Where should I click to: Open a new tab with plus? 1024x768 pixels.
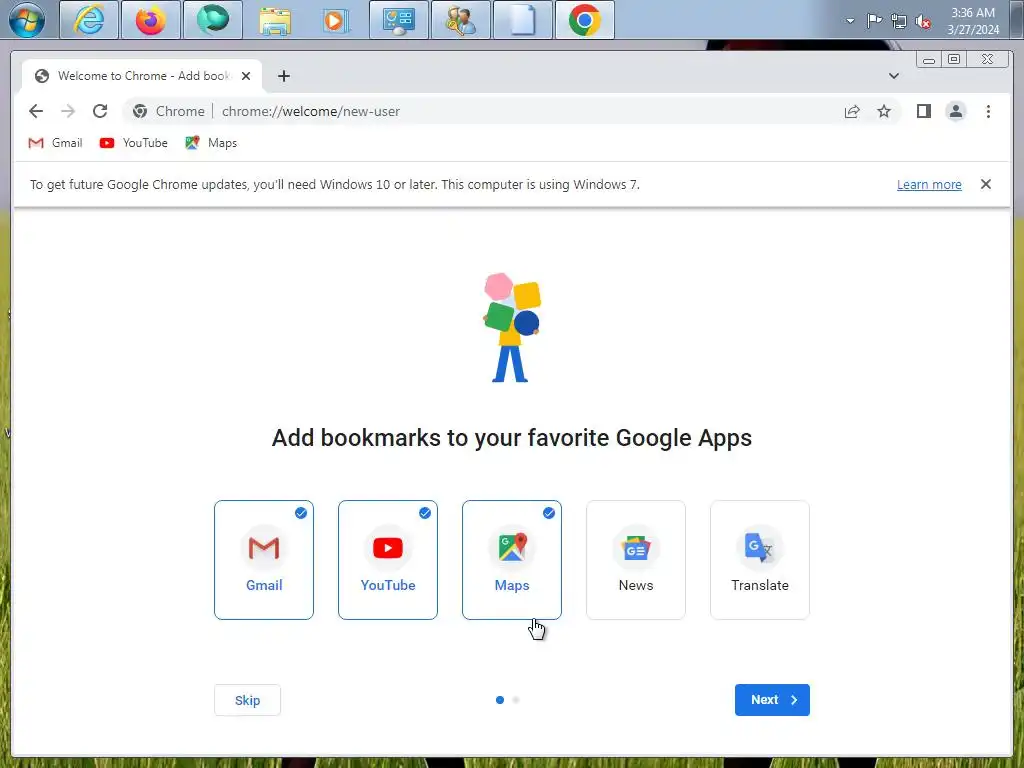[283, 76]
